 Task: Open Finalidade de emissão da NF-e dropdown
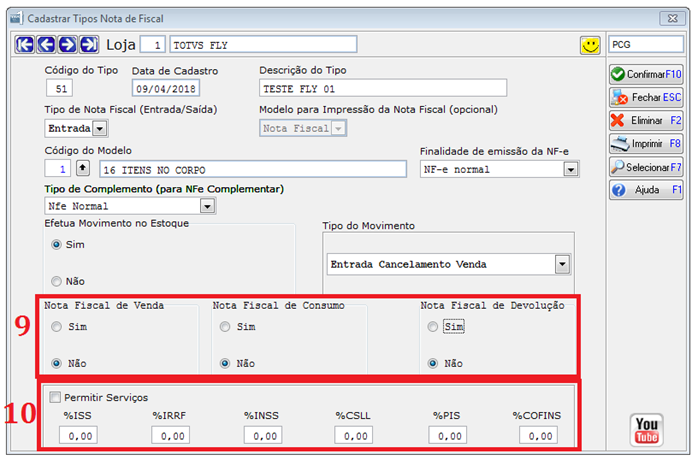pos(571,170)
